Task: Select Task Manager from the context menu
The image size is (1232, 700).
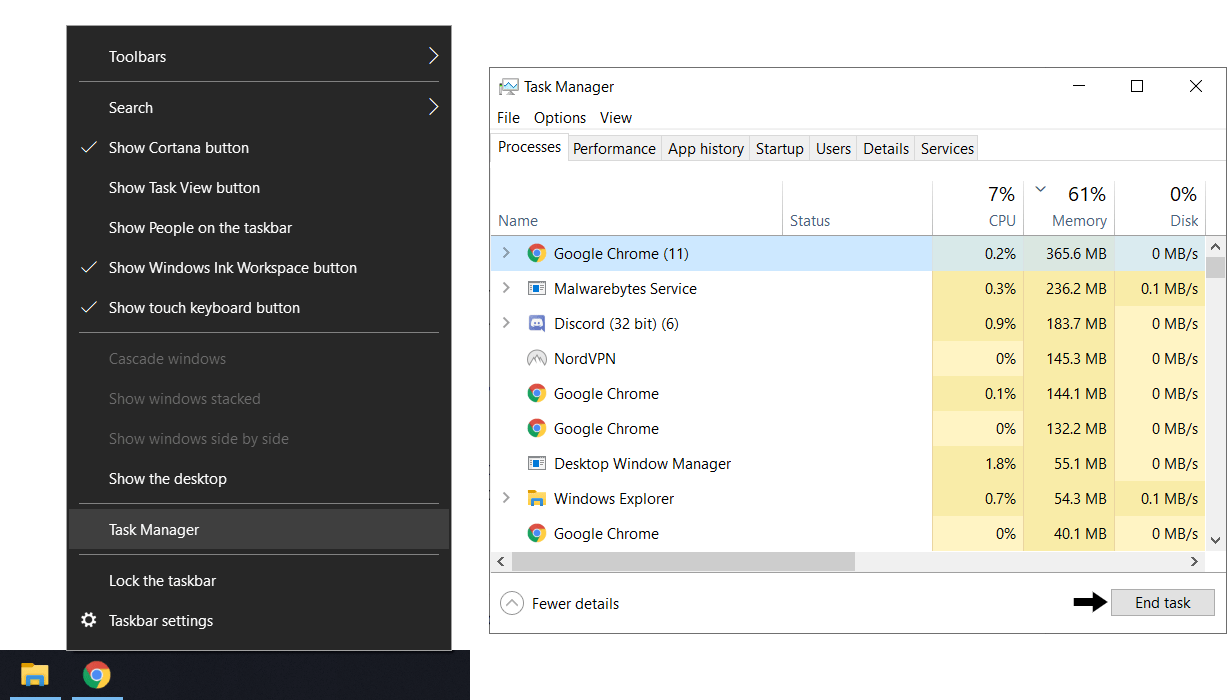Action: click(x=153, y=529)
